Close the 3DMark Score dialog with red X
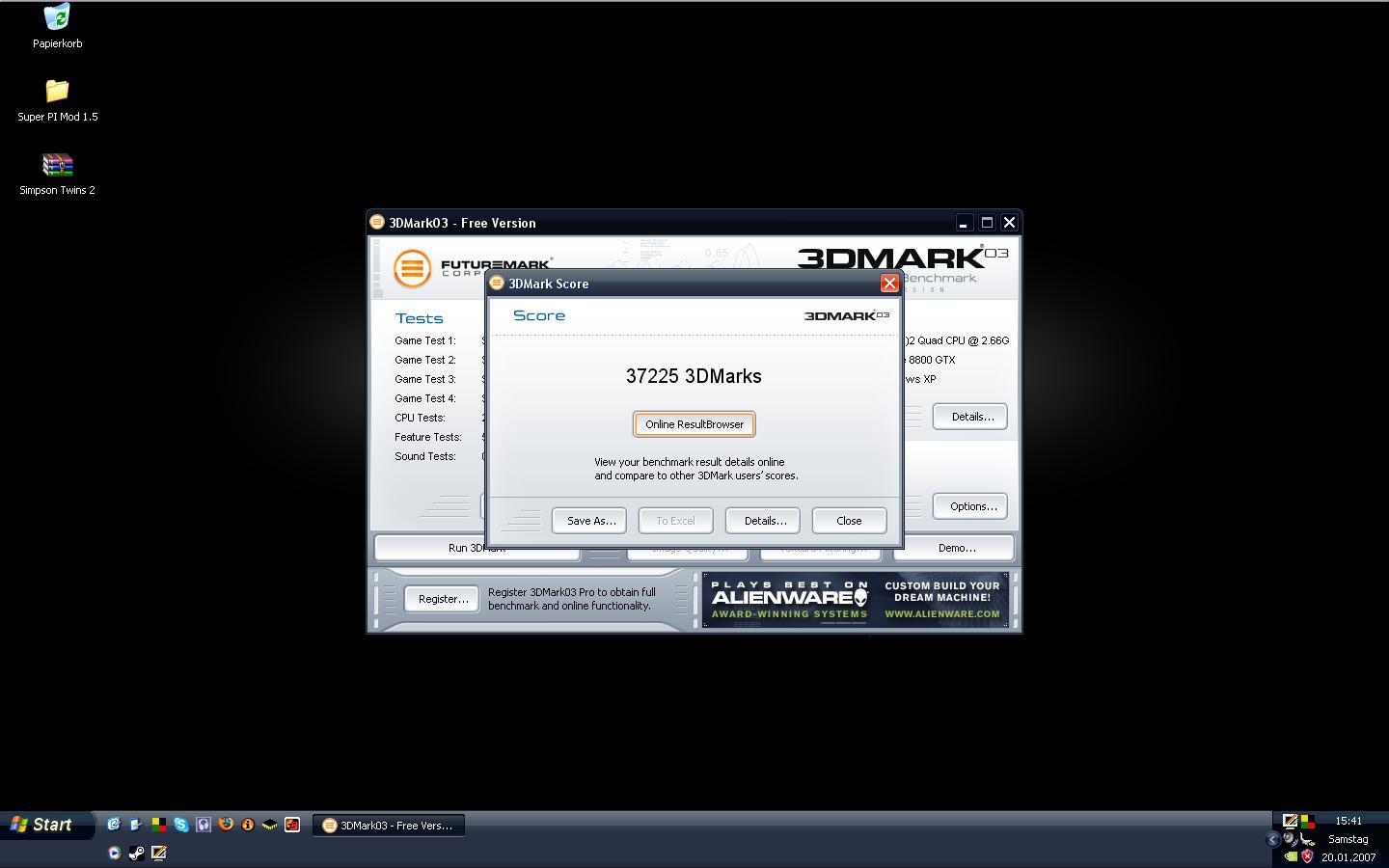 [889, 284]
